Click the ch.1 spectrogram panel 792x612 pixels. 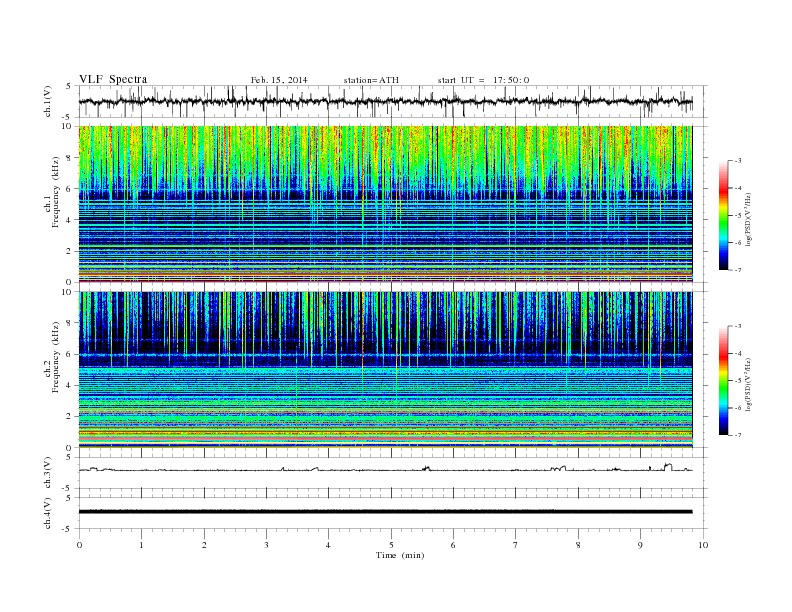[385, 204]
